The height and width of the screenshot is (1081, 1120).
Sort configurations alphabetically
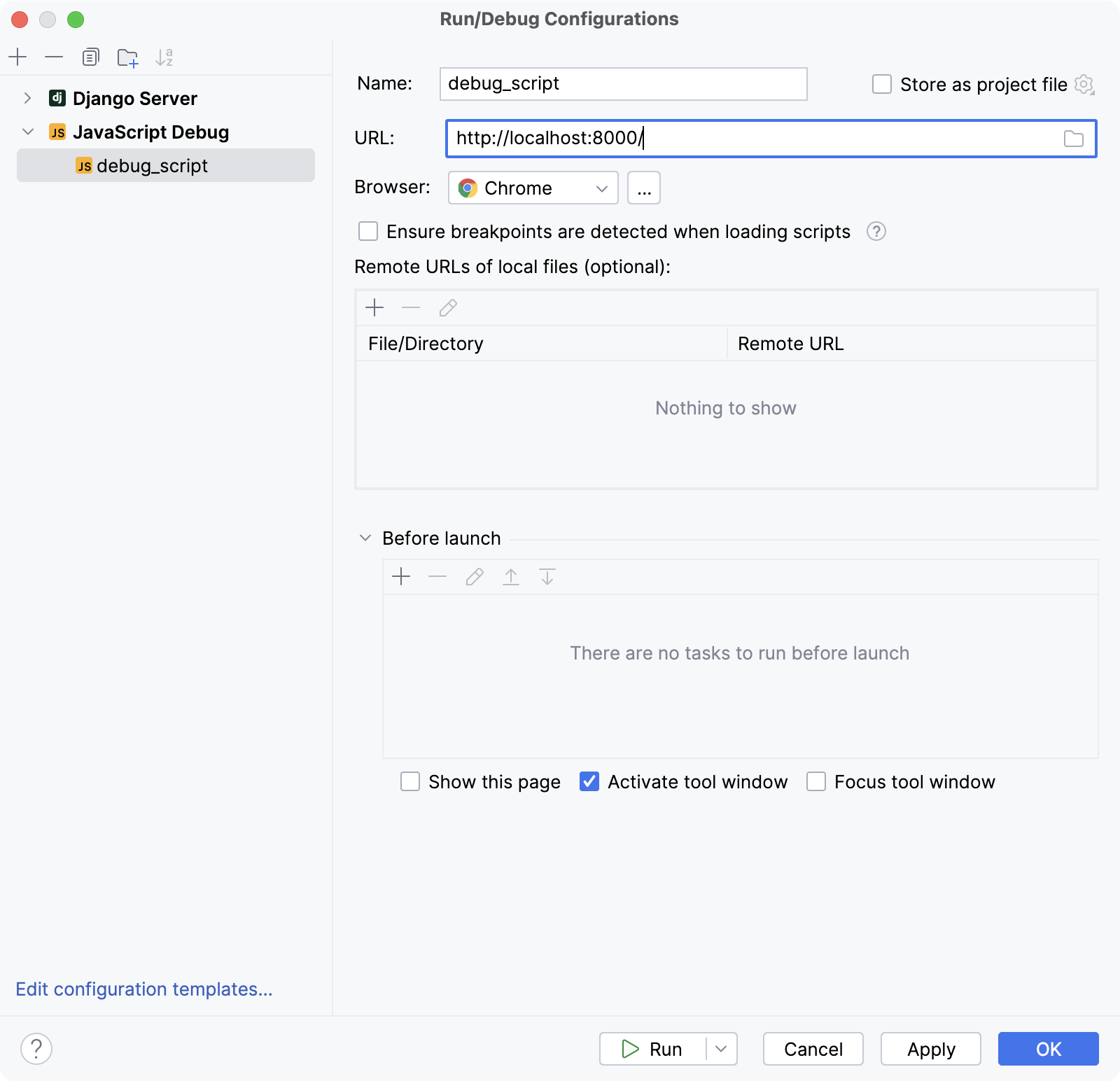165,57
